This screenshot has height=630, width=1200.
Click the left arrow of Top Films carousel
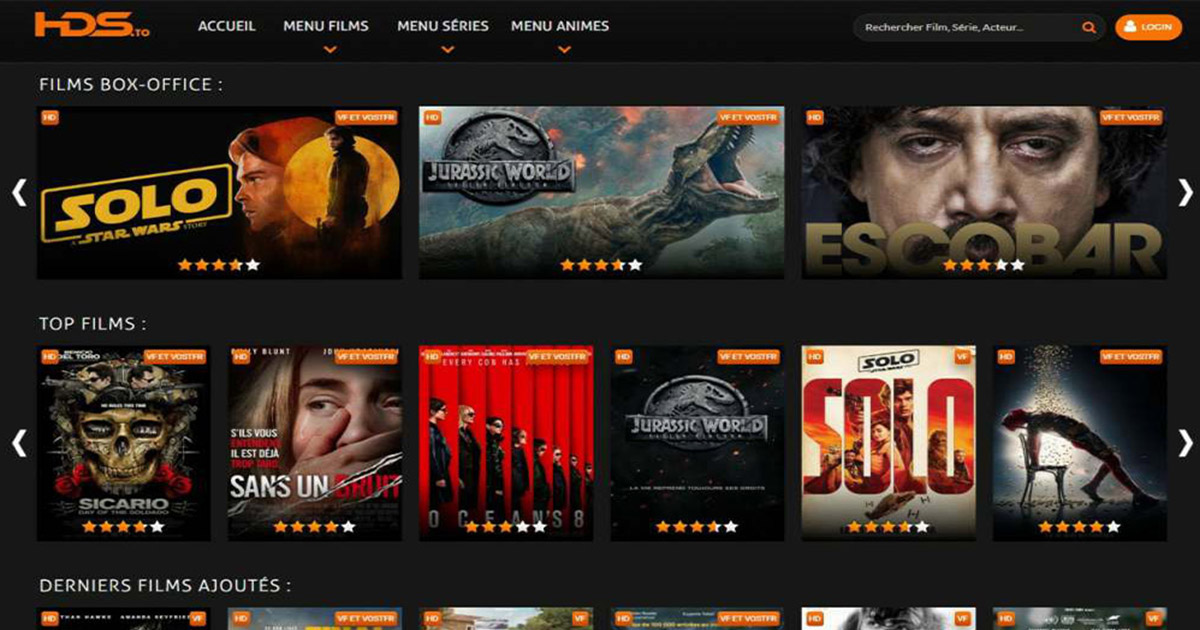point(19,442)
